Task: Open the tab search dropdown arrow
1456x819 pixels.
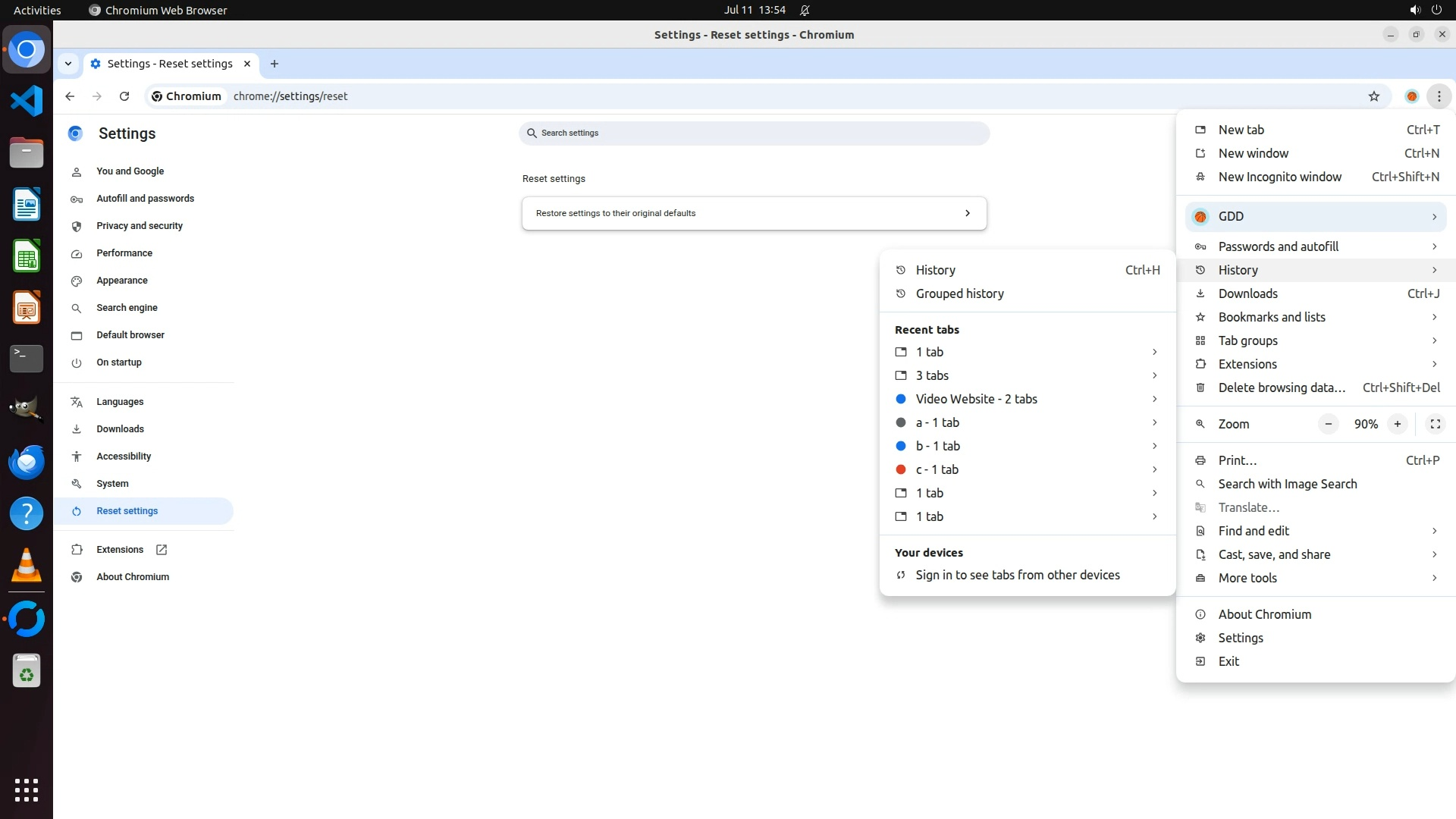Action: point(68,64)
